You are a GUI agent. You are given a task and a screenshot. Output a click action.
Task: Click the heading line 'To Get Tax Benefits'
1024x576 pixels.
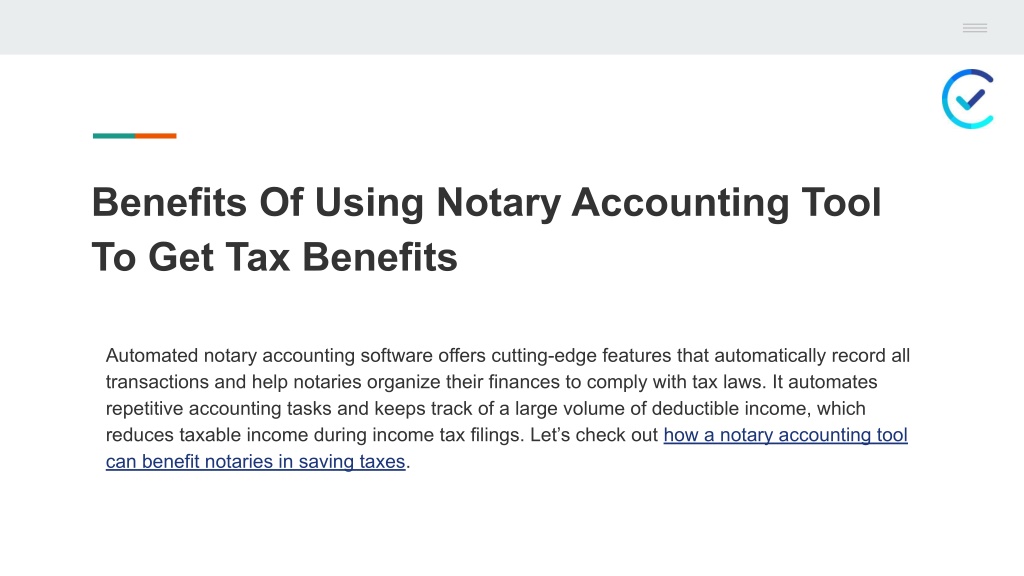click(x=274, y=257)
